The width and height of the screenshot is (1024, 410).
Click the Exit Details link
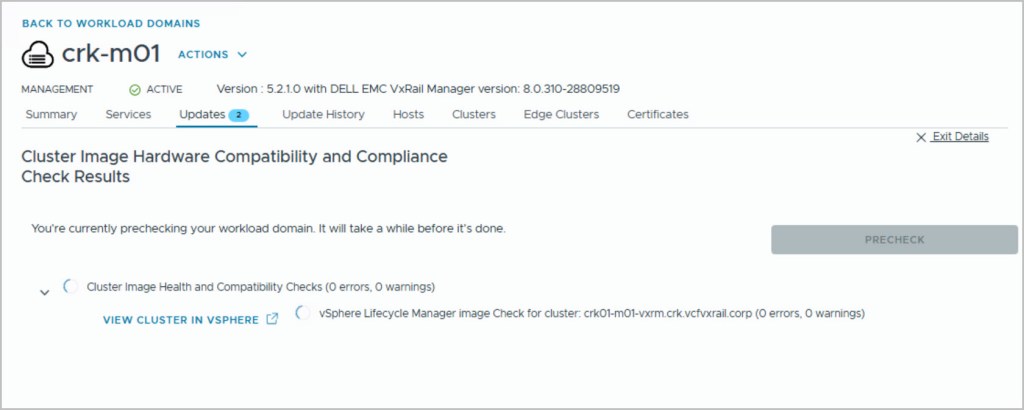tap(960, 137)
